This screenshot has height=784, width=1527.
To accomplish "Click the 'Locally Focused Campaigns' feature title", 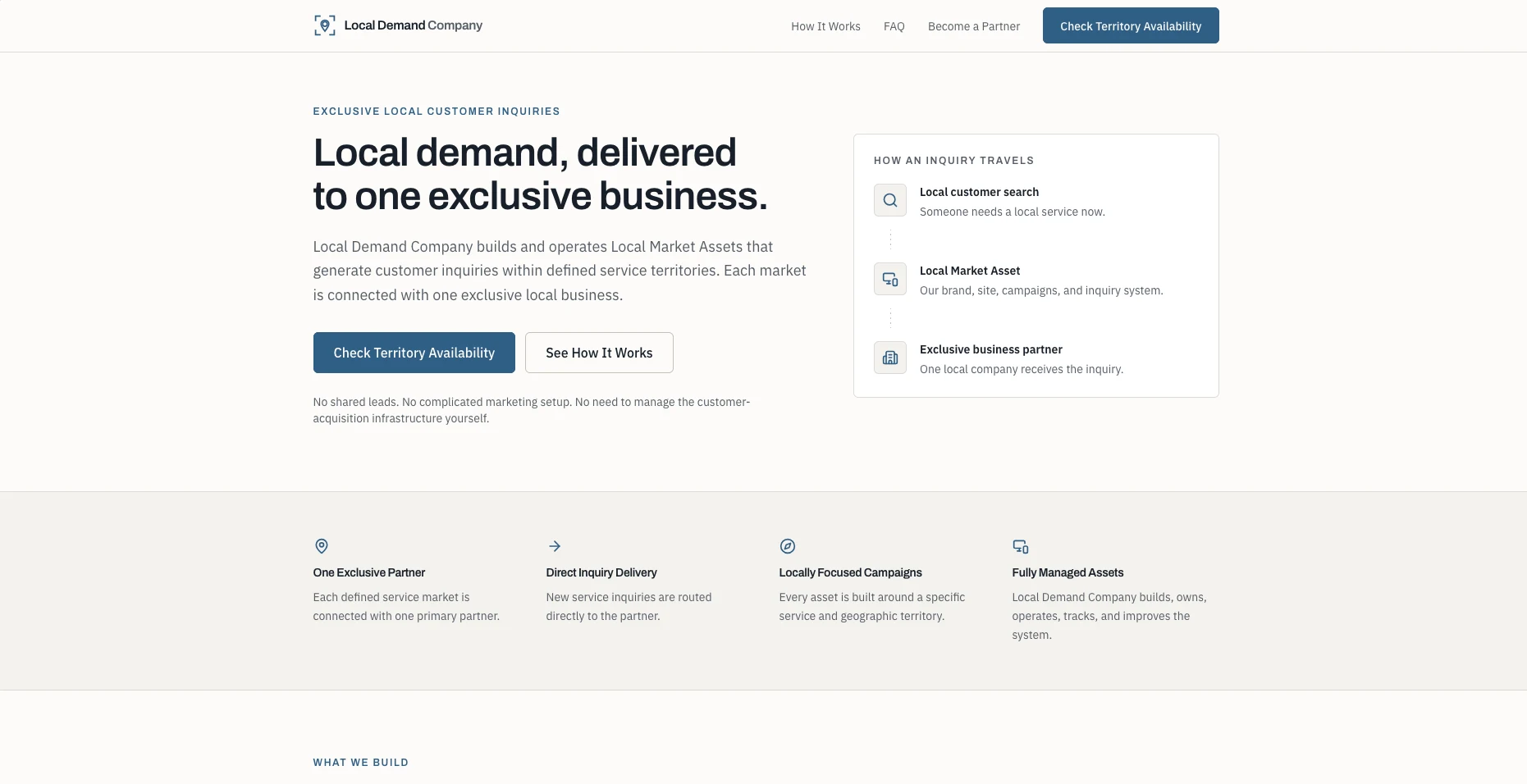I will (850, 572).
